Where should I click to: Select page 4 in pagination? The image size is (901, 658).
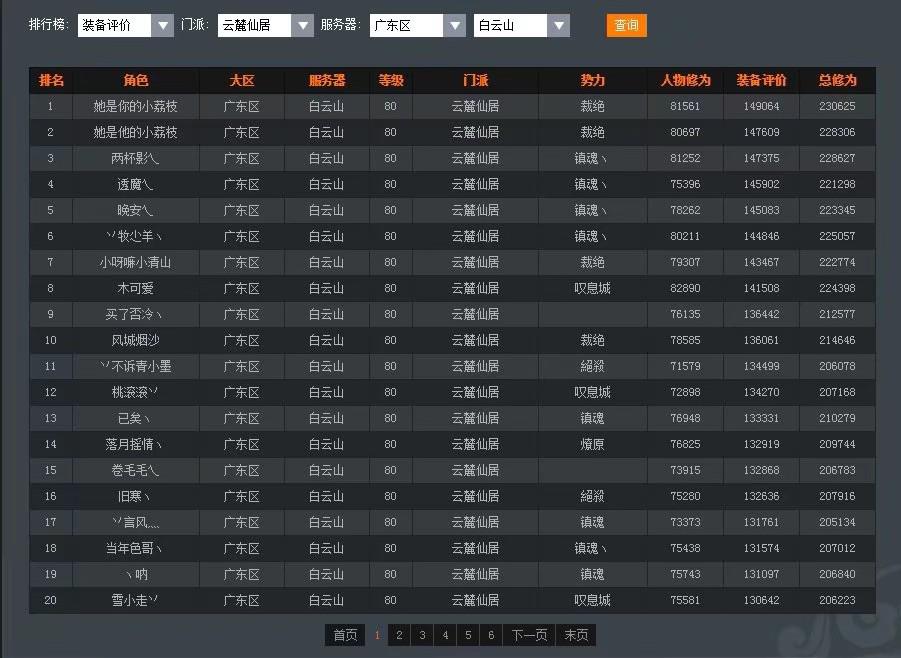click(445, 635)
